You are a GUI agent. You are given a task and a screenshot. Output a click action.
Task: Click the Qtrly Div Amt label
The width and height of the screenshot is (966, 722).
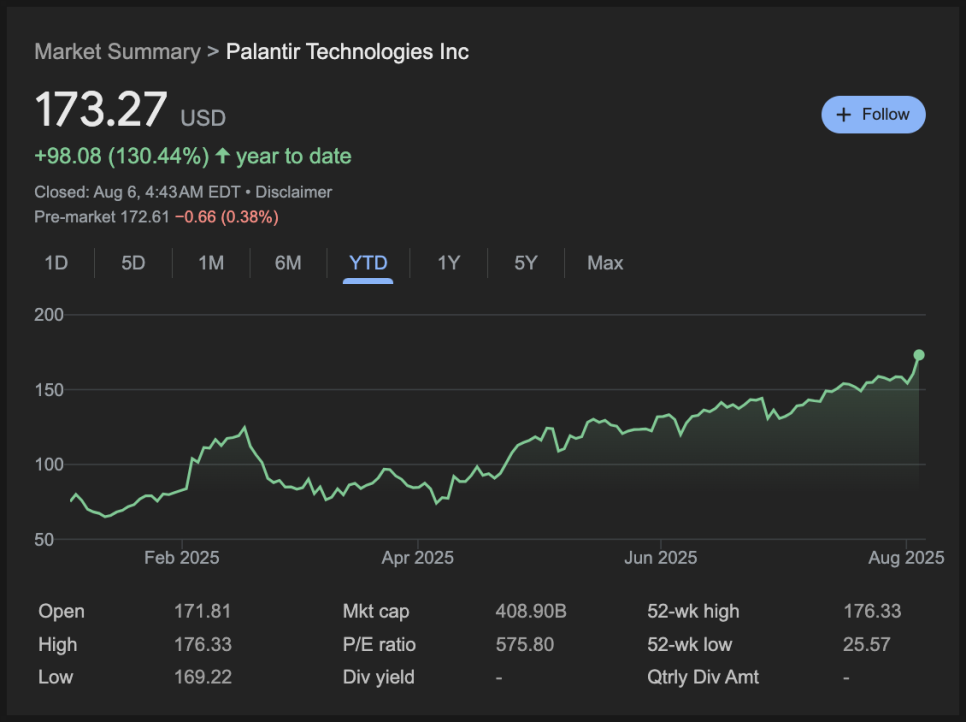click(703, 677)
